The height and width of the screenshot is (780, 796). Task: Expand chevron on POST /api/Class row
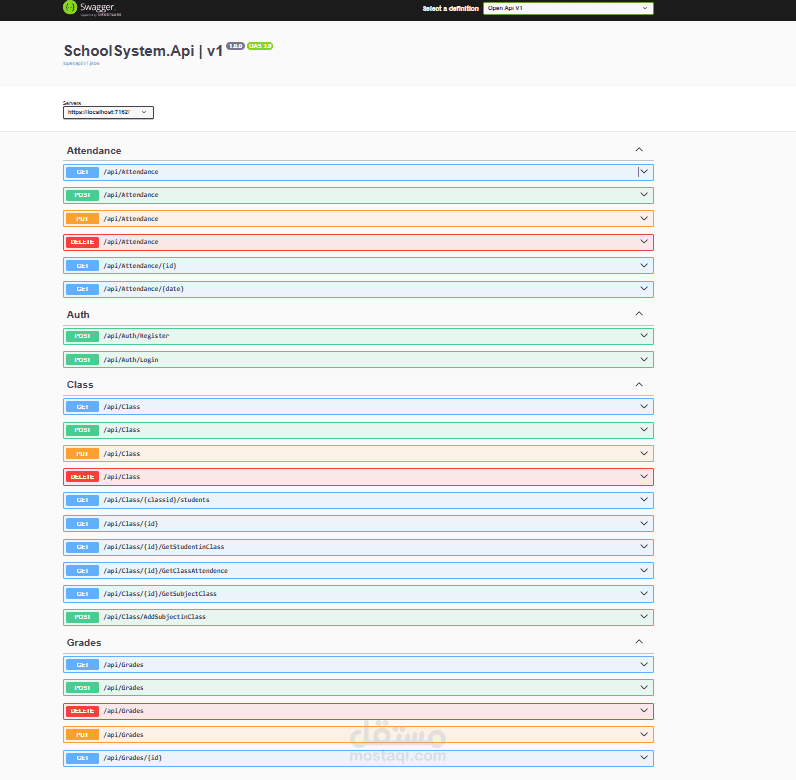644,430
